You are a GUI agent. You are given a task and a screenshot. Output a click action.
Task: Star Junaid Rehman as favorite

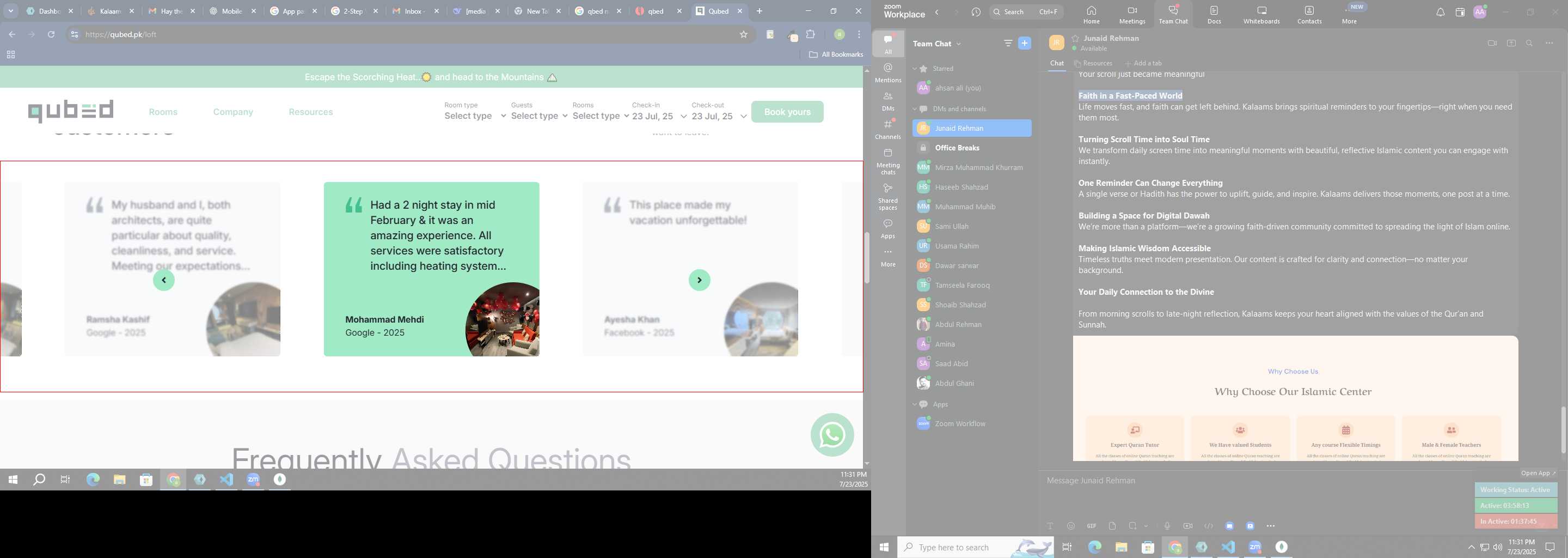pos(1076,38)
